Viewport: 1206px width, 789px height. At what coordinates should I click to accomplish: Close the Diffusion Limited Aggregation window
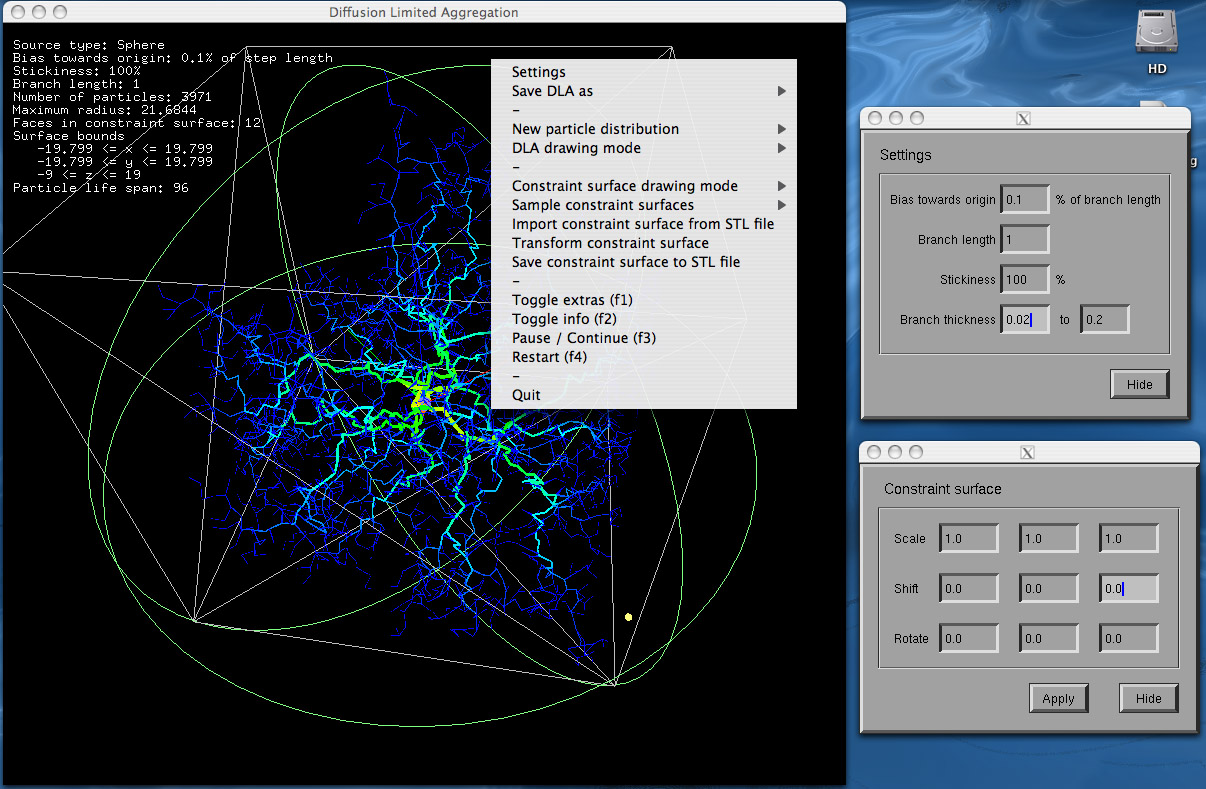coord(16,12)
